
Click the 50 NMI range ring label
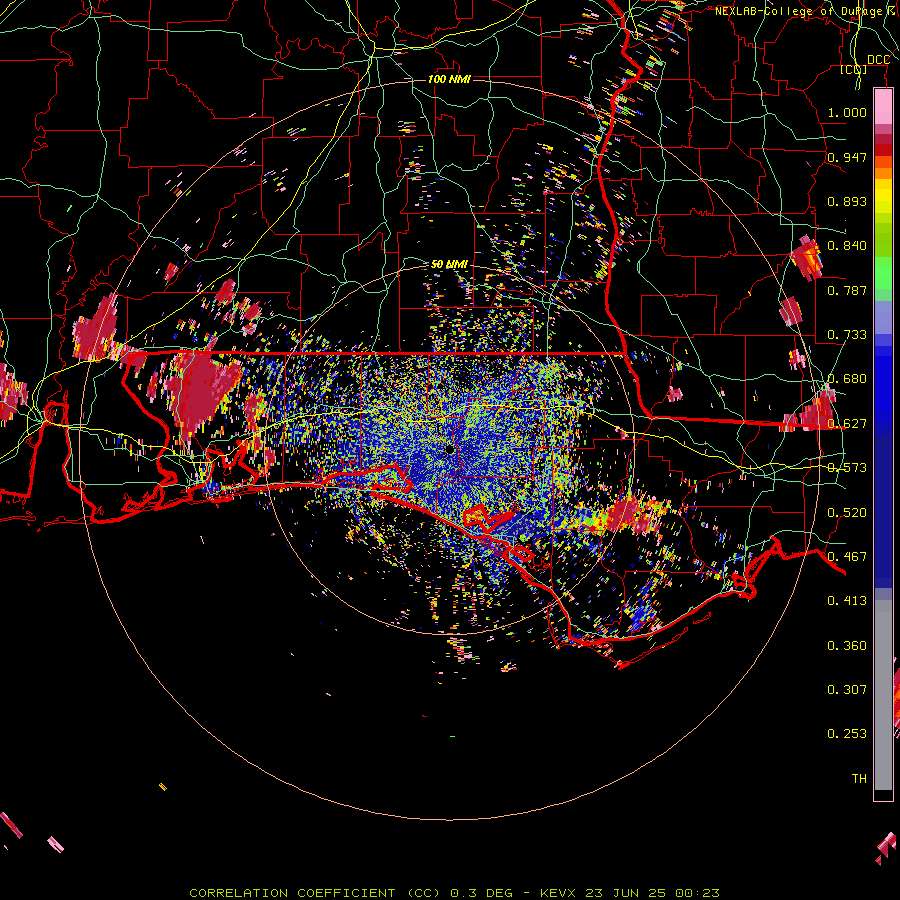click(x=449, y=264)
